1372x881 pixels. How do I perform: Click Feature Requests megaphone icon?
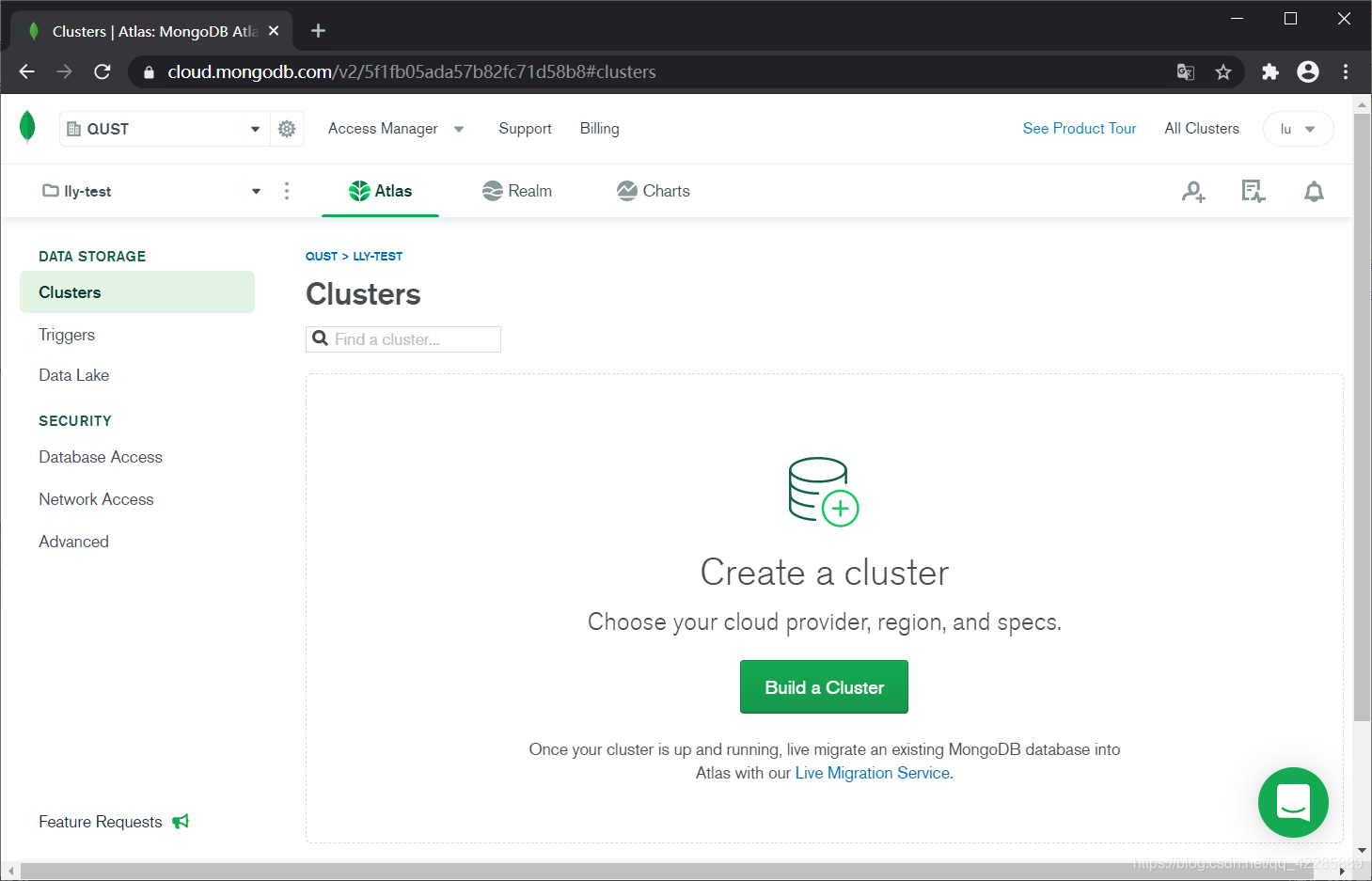click(x=181, y=822)
